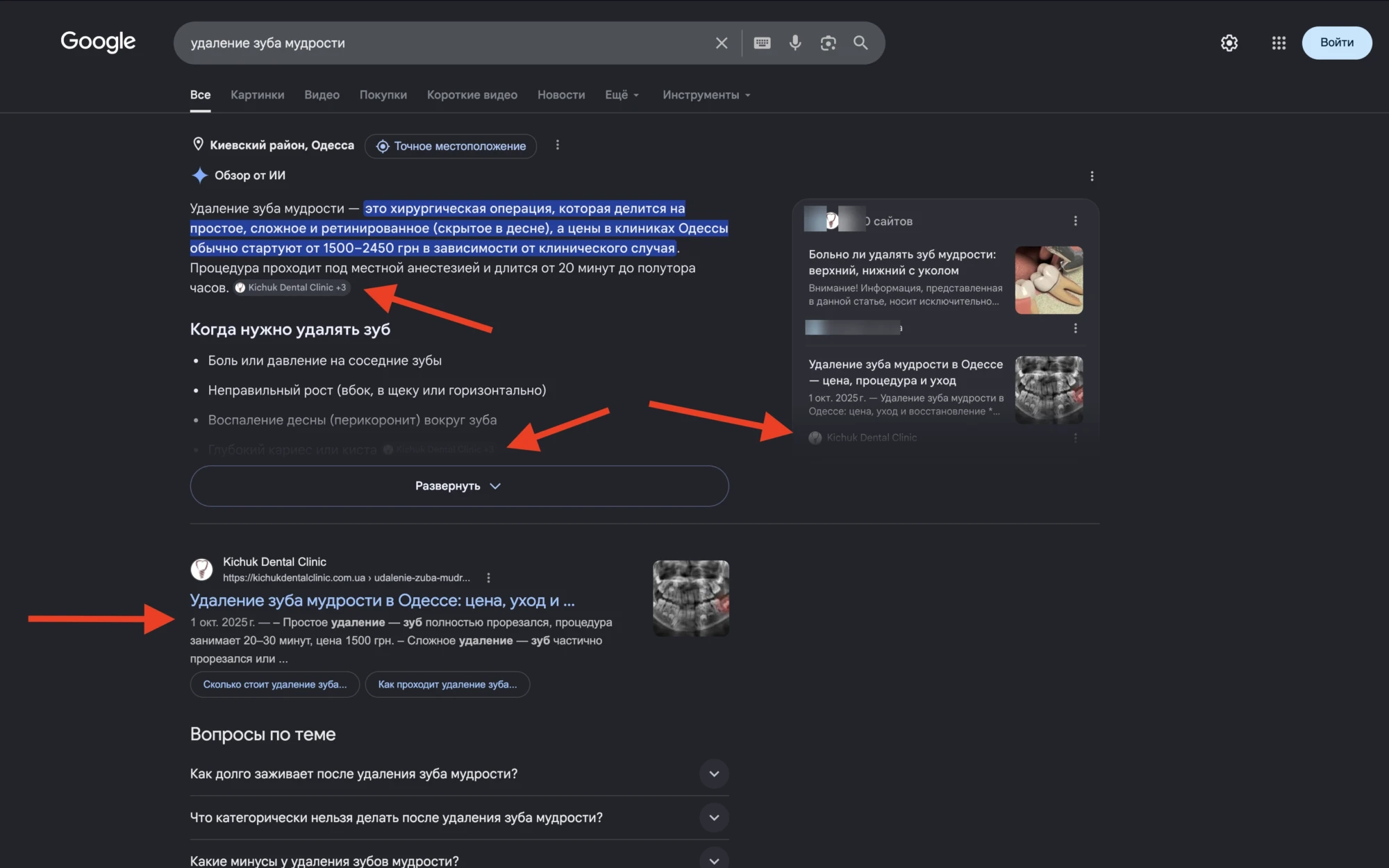The height and width of the screenshot is (868, 1389).
Task: Switch to the Картинки tab
Action: point(258,95)
